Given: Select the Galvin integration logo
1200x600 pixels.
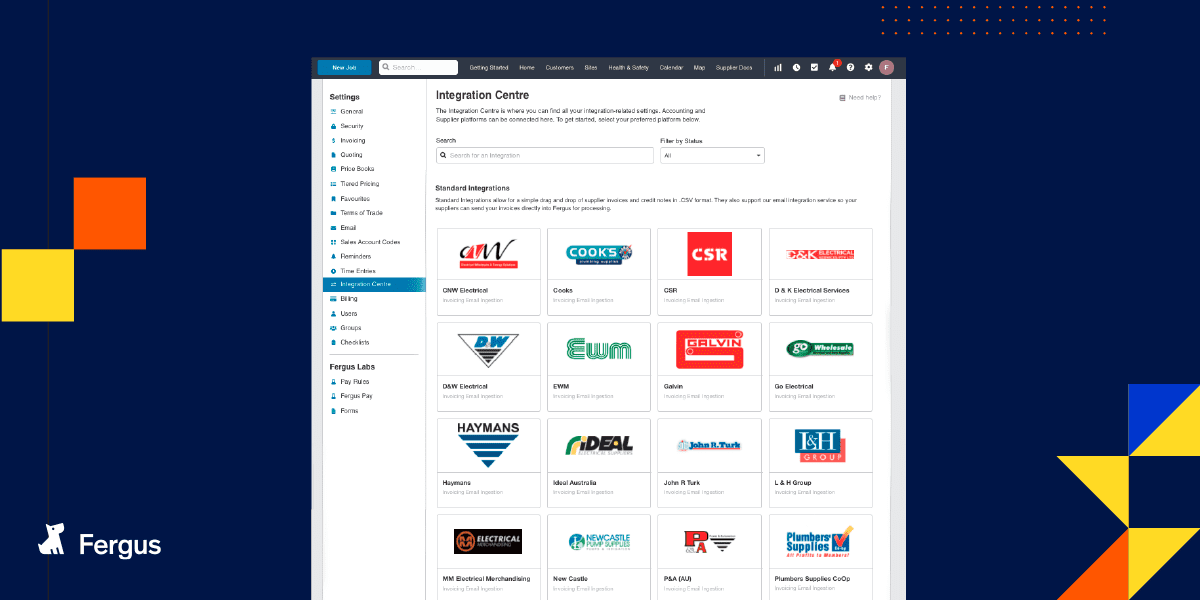Looking at the screenshot, I should click(709, 350).
